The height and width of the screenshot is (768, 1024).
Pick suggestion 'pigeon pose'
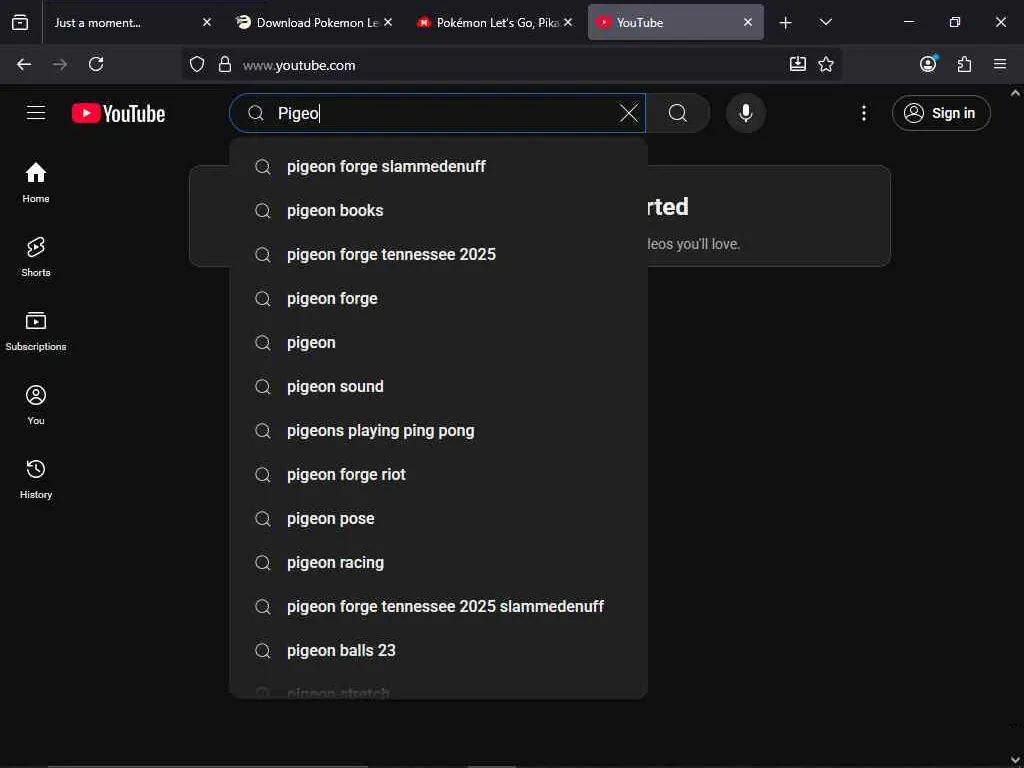[x=438, y=519]
